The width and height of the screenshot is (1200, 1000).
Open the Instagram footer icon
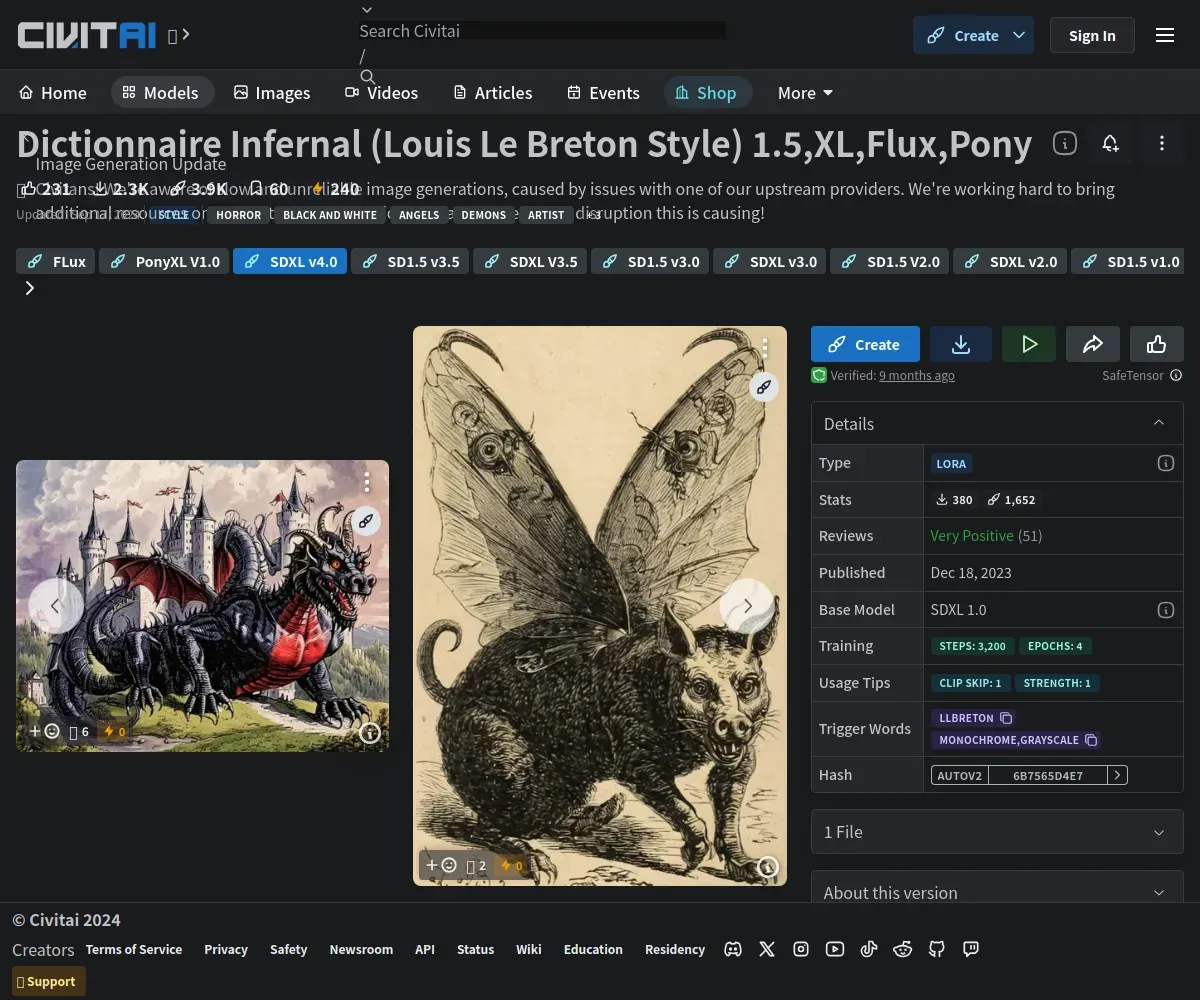click(x=801, y=949)
